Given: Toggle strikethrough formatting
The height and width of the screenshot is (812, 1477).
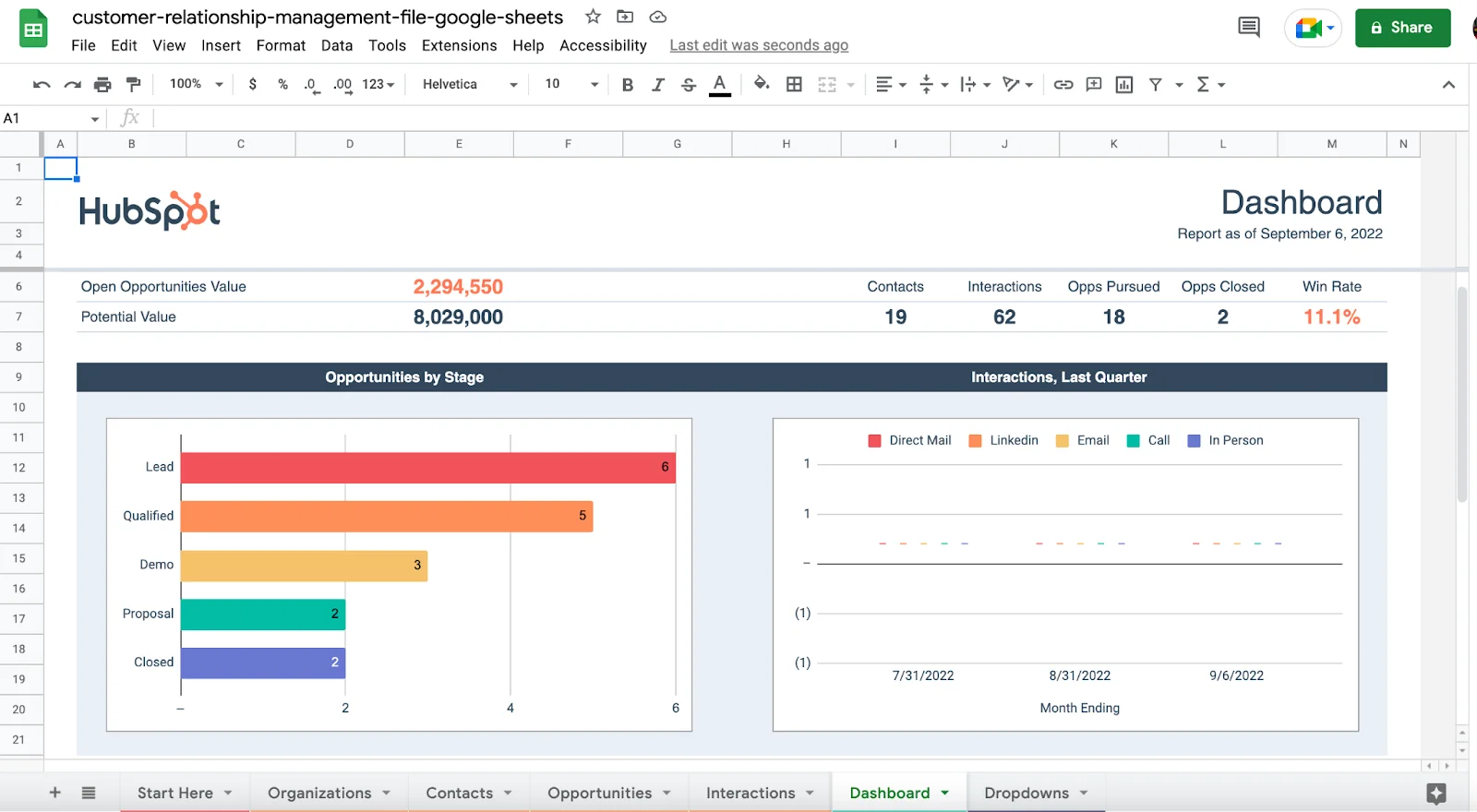Looking at the screenshot, I should pos(689,85).
